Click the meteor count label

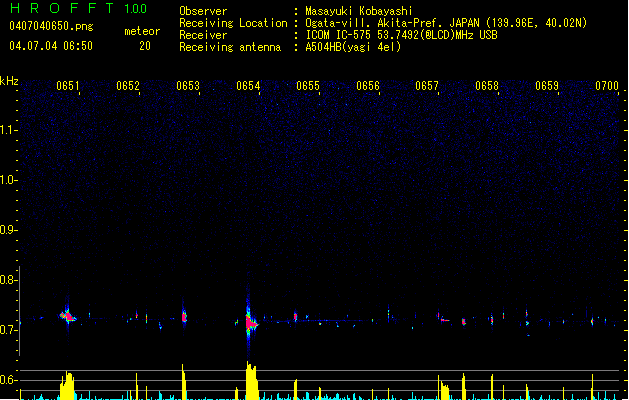[142, 31]
